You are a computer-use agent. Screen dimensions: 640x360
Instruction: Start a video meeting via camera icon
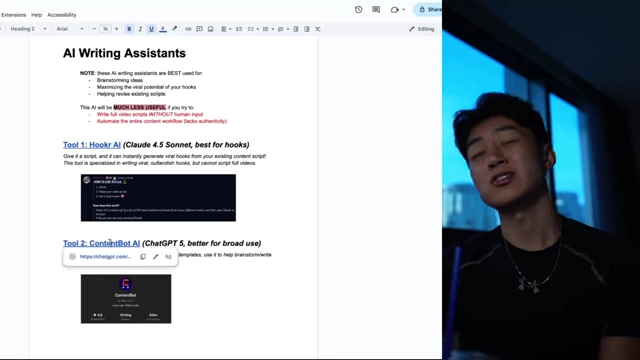pyautogui.click(x=394, y=9)
